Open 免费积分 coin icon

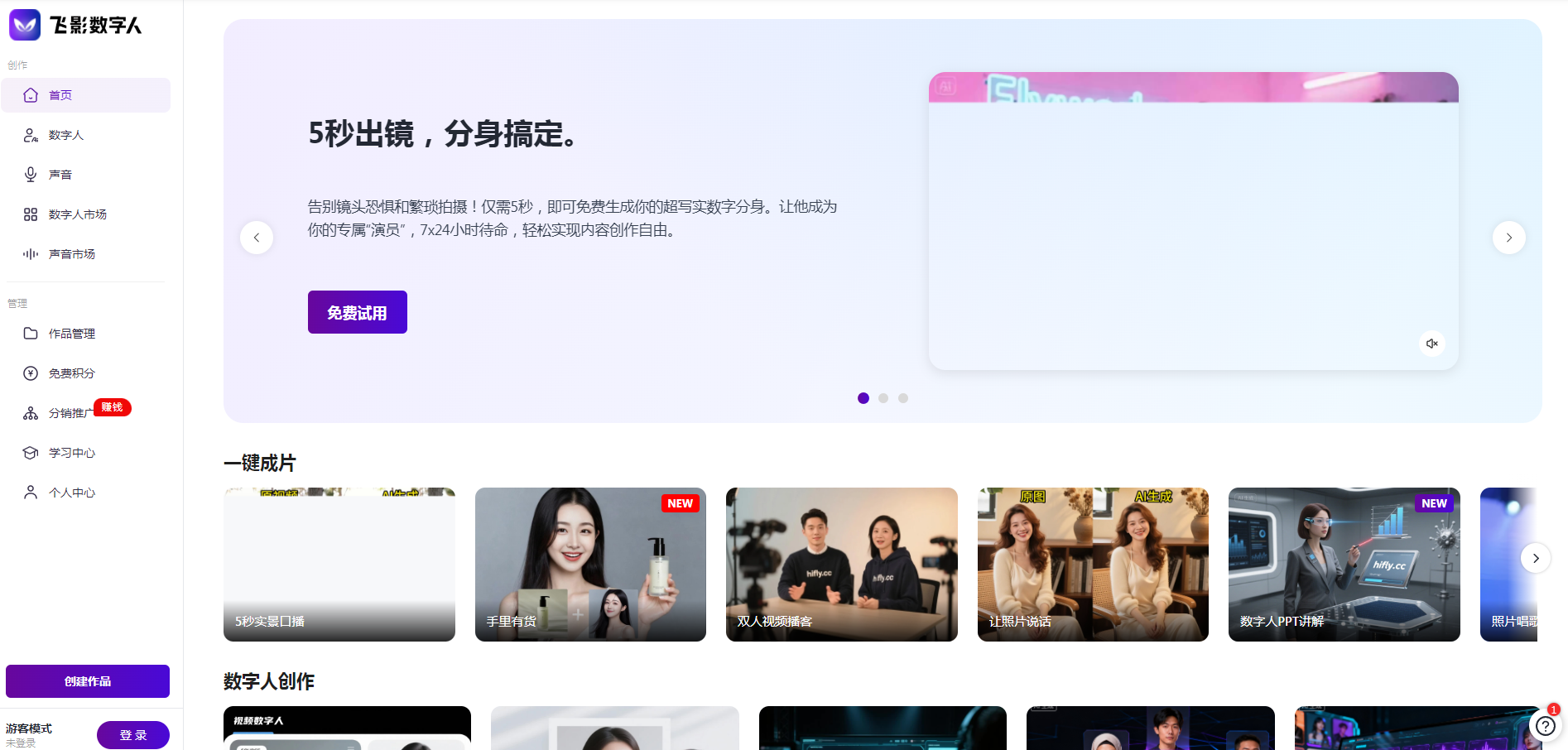(x=31, y=373)
